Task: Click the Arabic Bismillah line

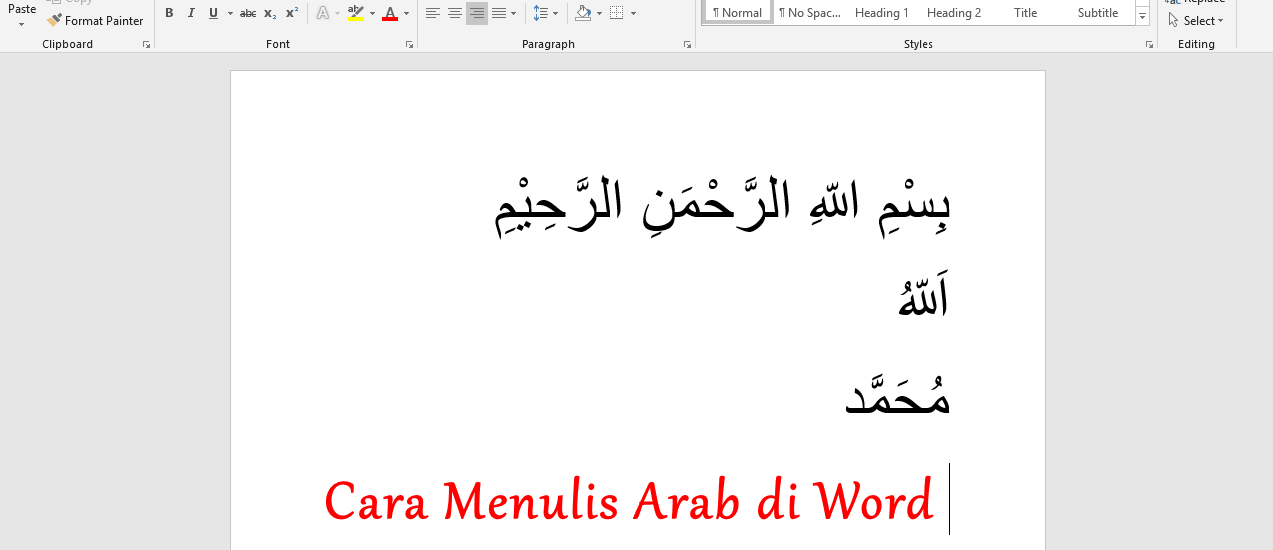Action: (723, 207)
